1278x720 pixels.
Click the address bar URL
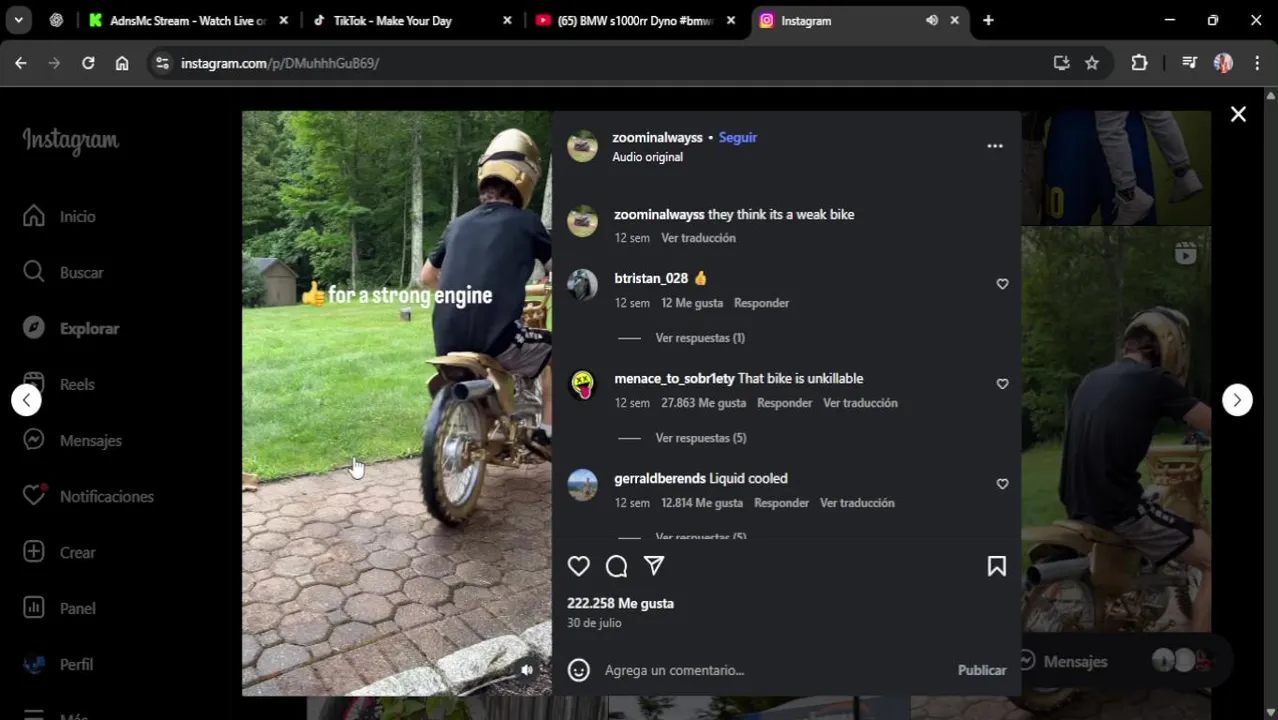coord(280,63)
